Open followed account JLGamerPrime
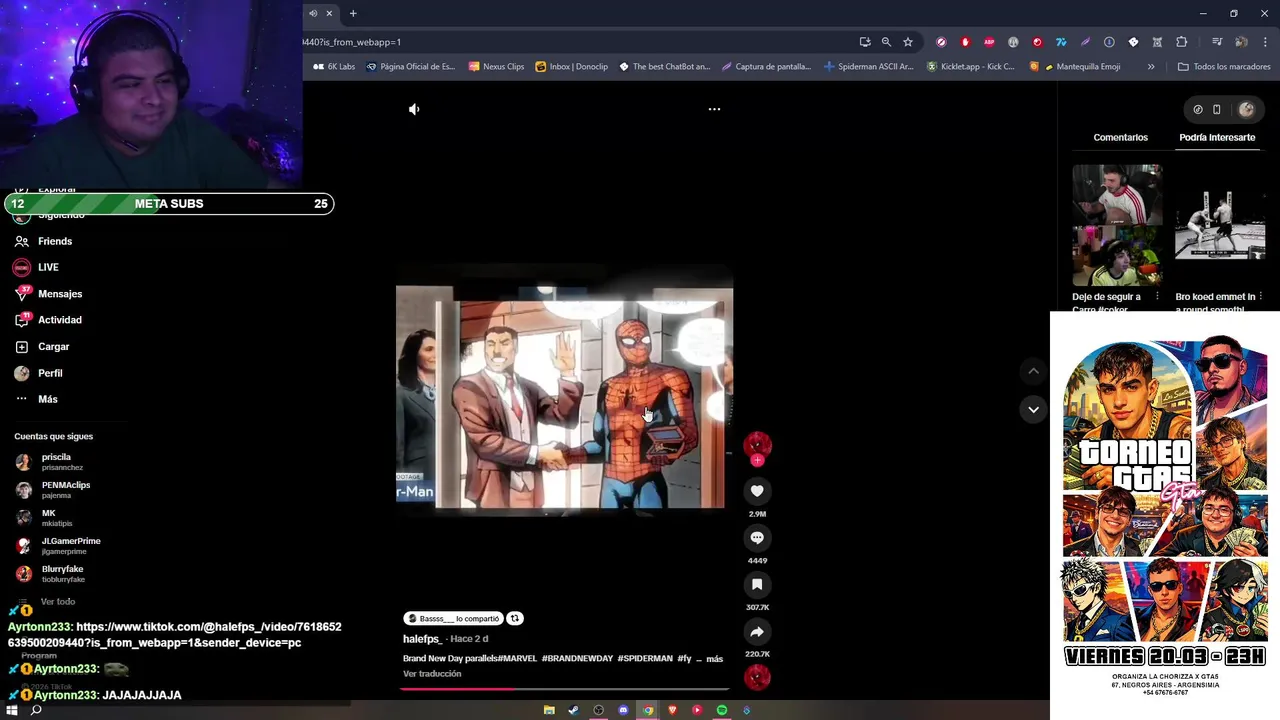The height and width of the screenshot is (720, 1280). (71, 545)
